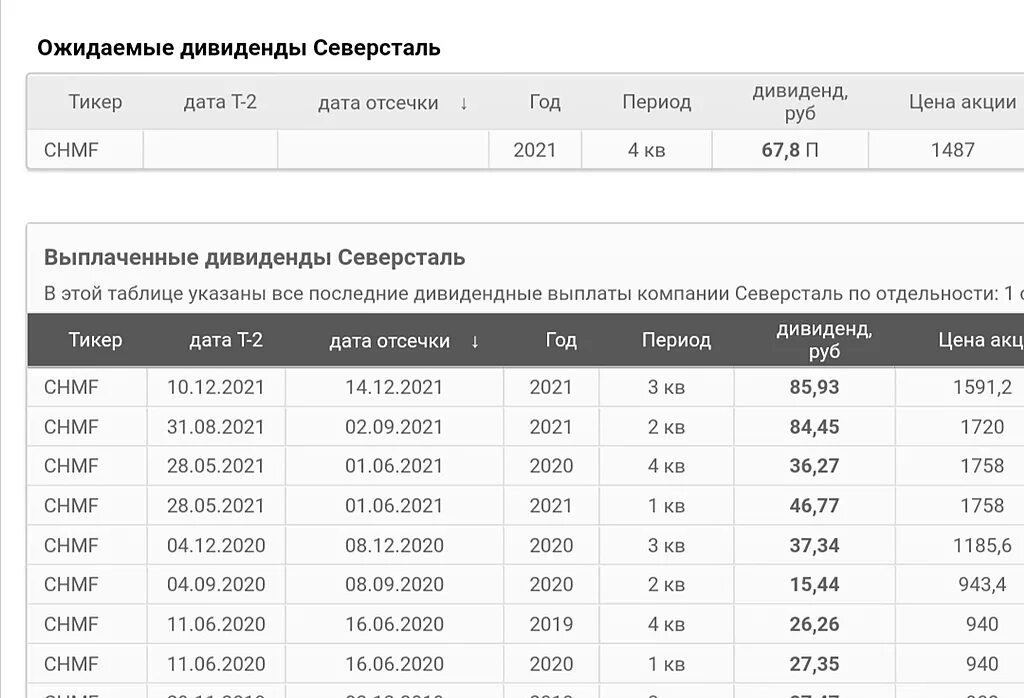
Task: Sort paid dividends table by дата отсечки arrow
Action: pyautogui.click(x=475, y=341)
